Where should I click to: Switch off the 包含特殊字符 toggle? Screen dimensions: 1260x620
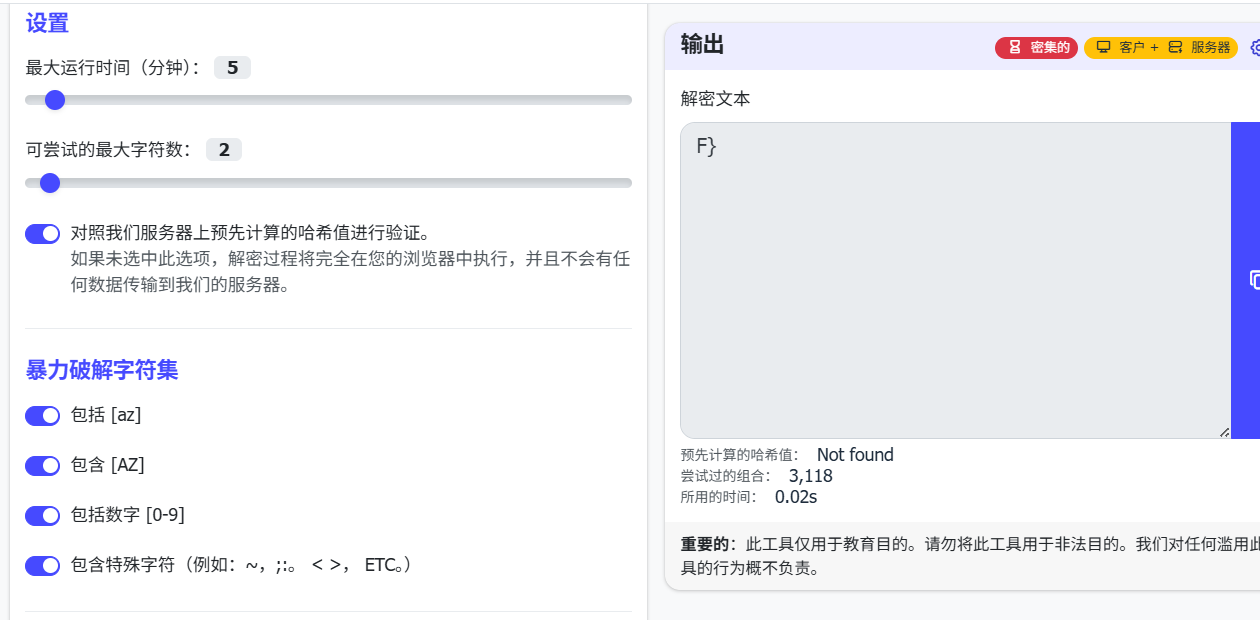(43, 566)
